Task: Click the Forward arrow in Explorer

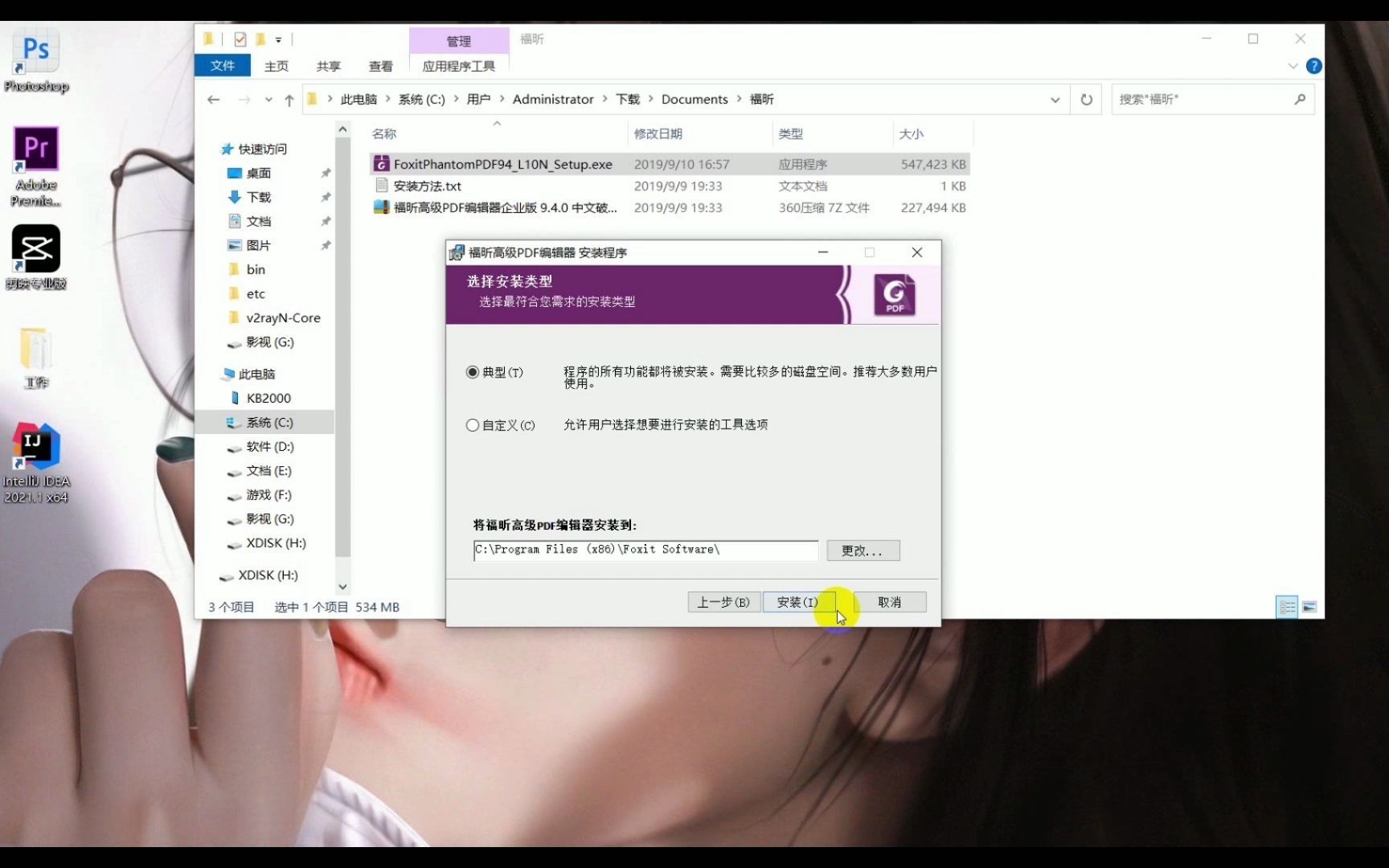Action: click(x=244, y=100)
